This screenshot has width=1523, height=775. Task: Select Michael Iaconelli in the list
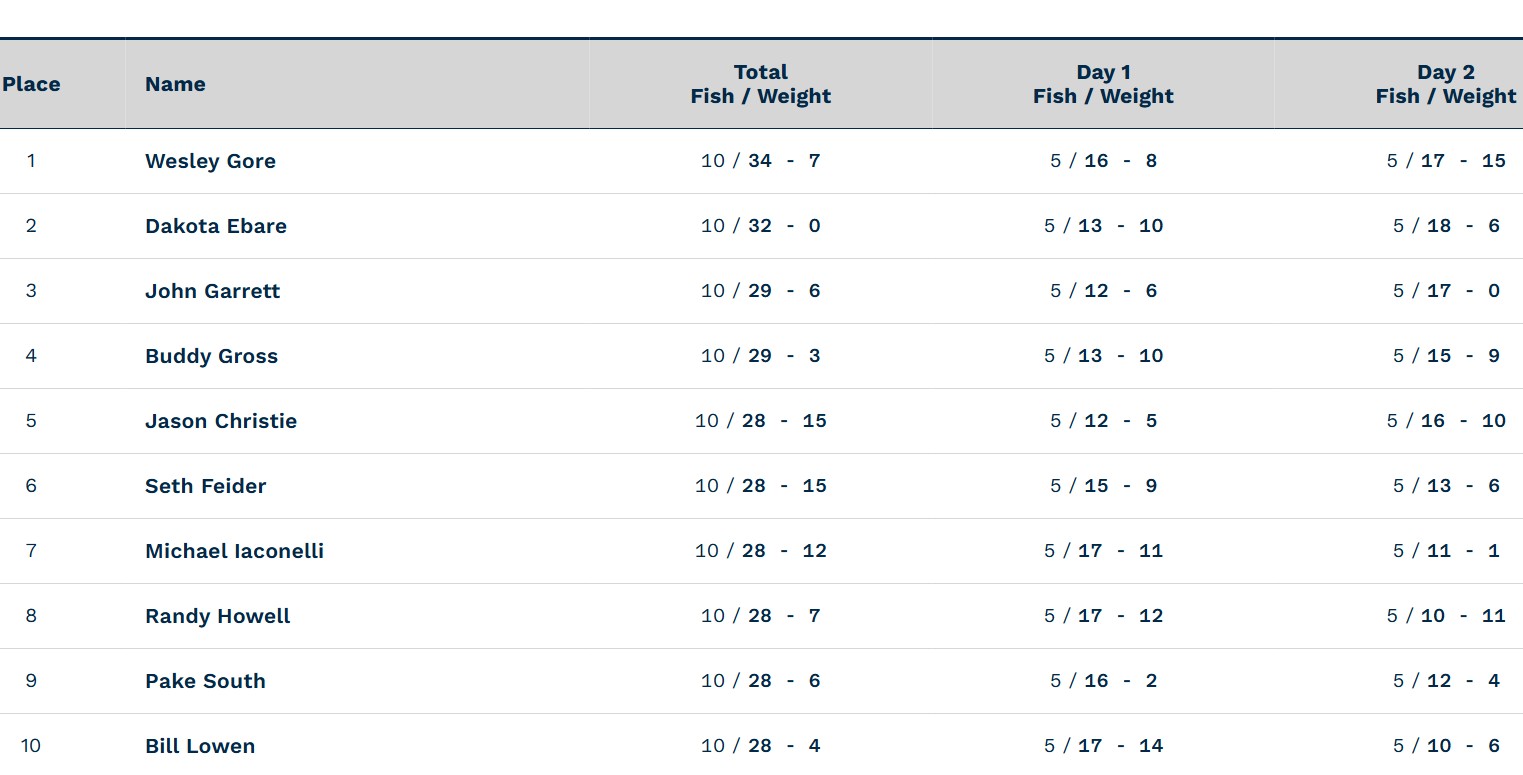pyautogui.click(x=234, y=551)
